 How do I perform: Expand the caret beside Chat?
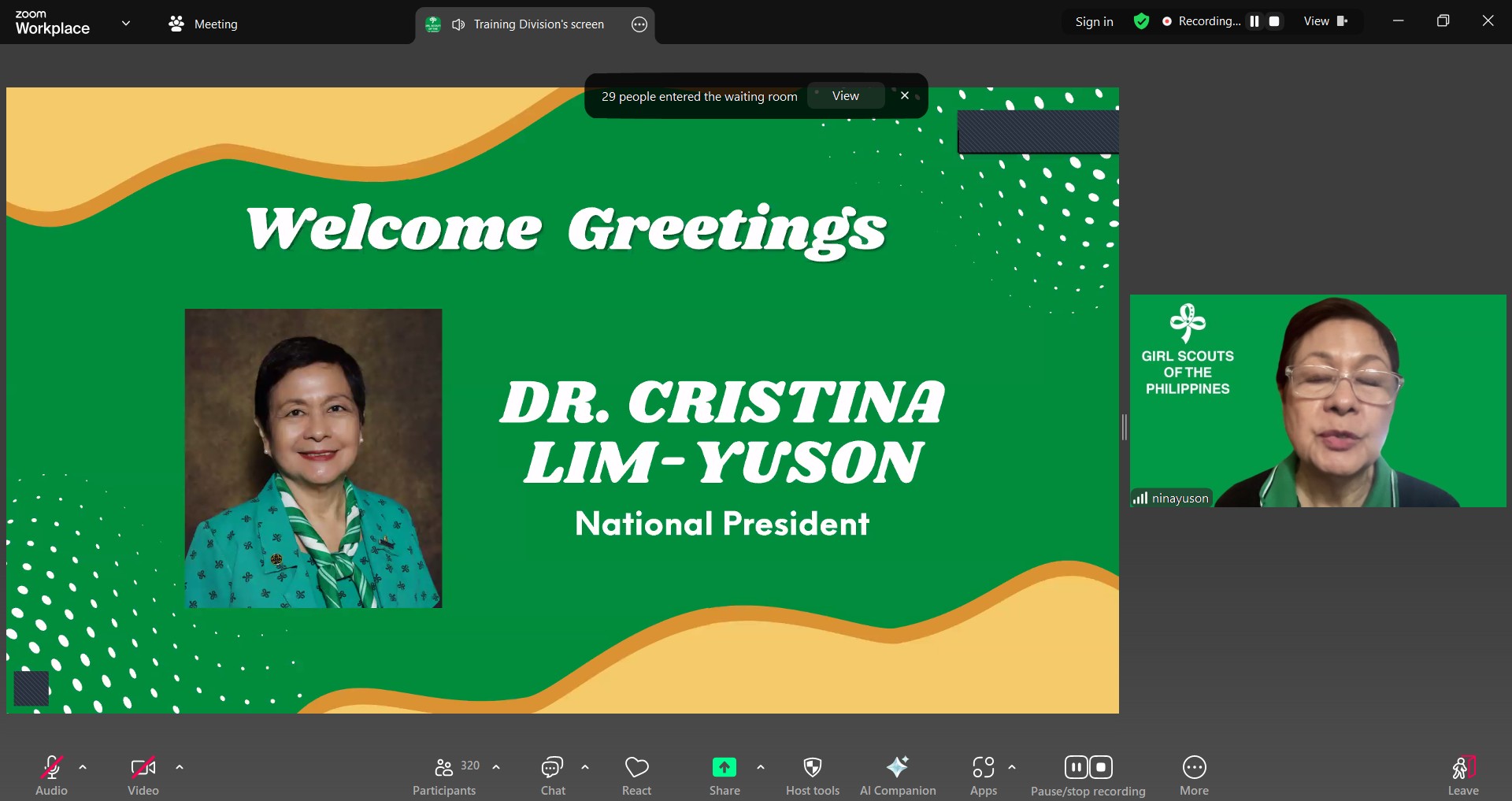coord(585,766)
